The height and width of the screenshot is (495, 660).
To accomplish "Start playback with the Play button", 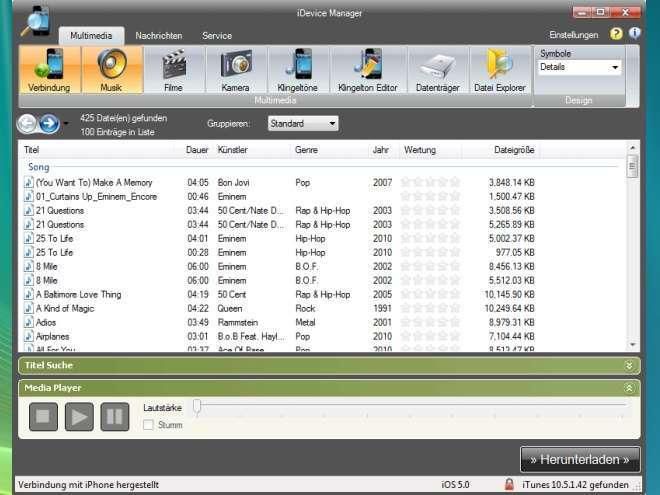I will click(79, 417).
